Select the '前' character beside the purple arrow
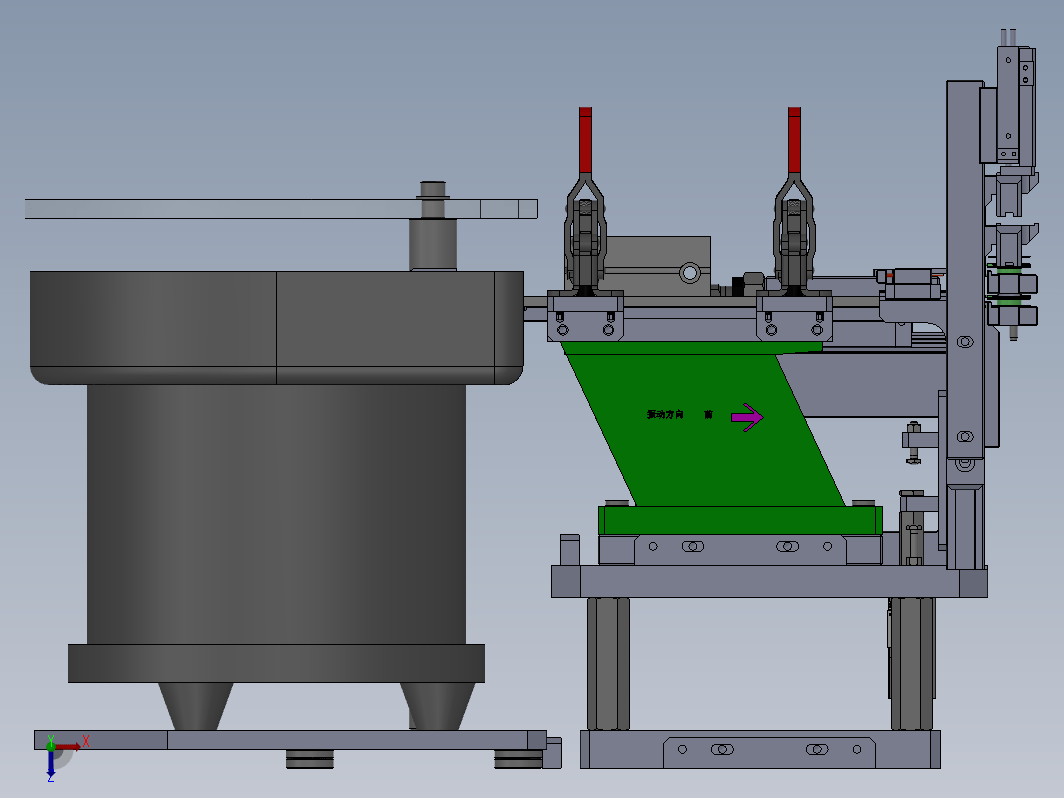 (x=708, y=414)
